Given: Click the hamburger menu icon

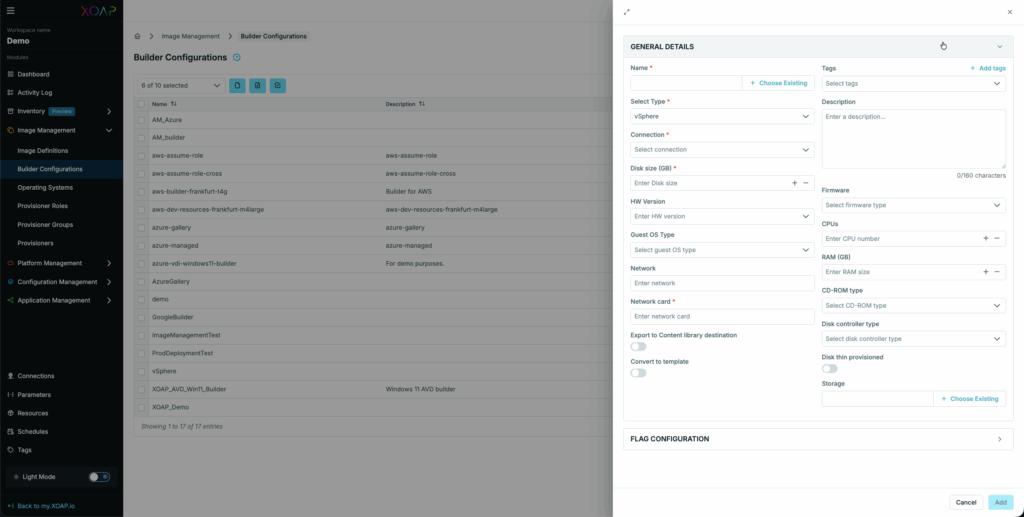Looking at the screenshot, I should [11, 10].
